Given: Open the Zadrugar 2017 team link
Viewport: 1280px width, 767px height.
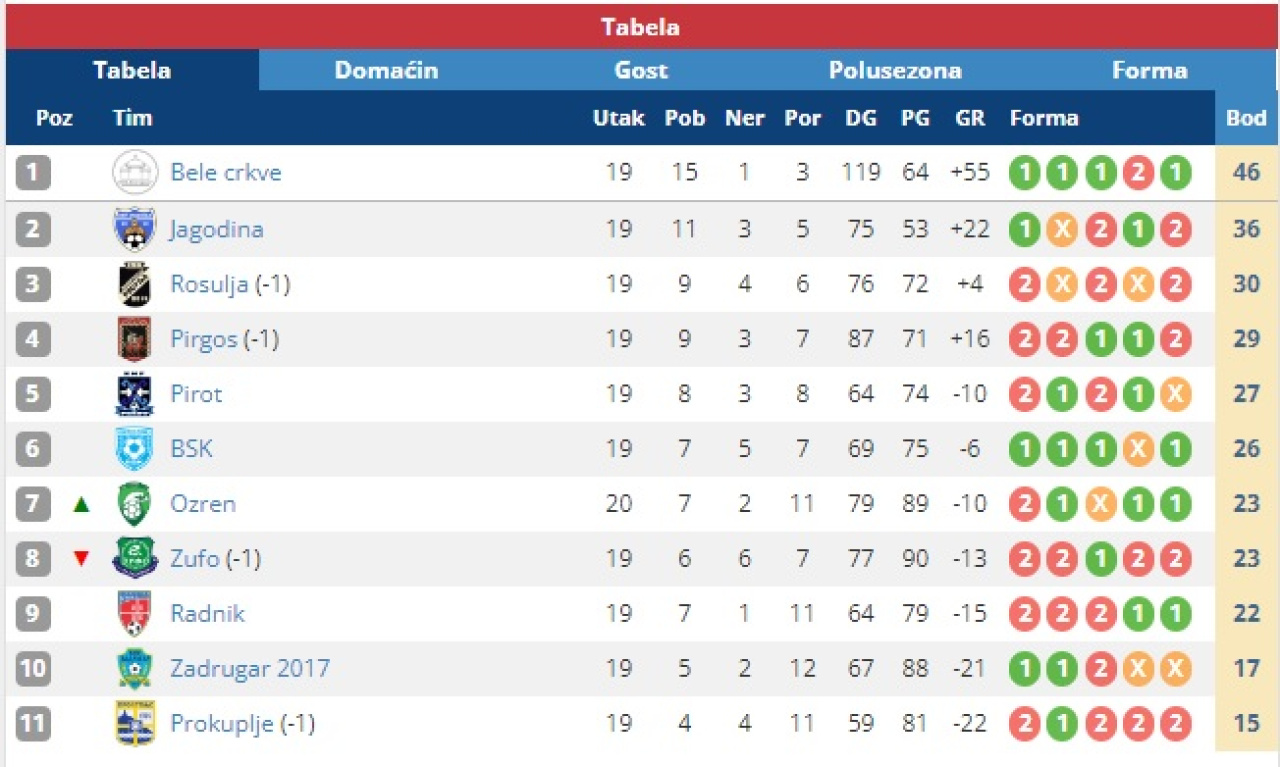Looking at the screenshot, I should pos(250,668).
